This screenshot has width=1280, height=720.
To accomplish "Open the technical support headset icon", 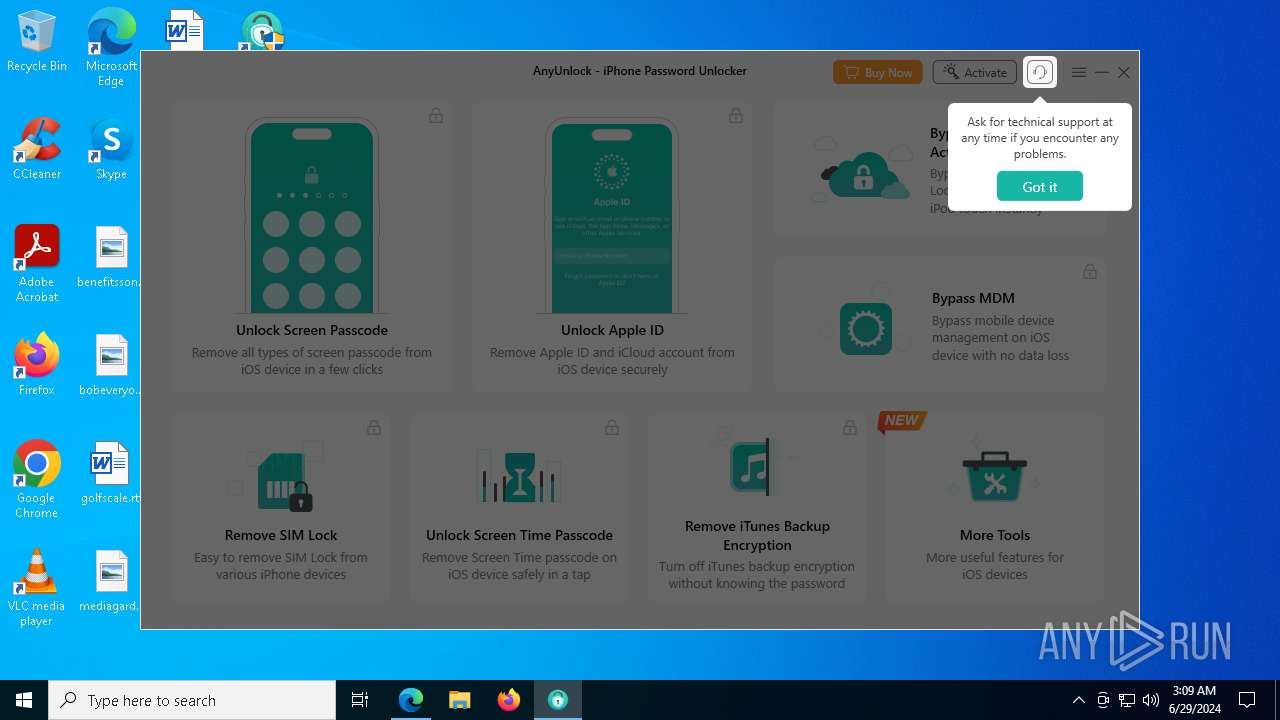I will (1040, 72).
